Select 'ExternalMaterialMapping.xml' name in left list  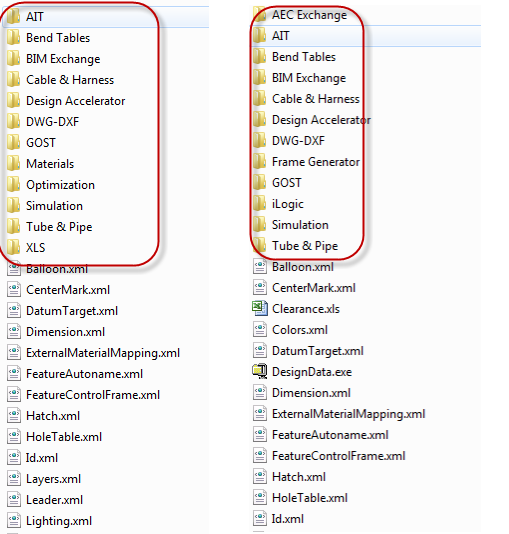[x=103, y=353]
